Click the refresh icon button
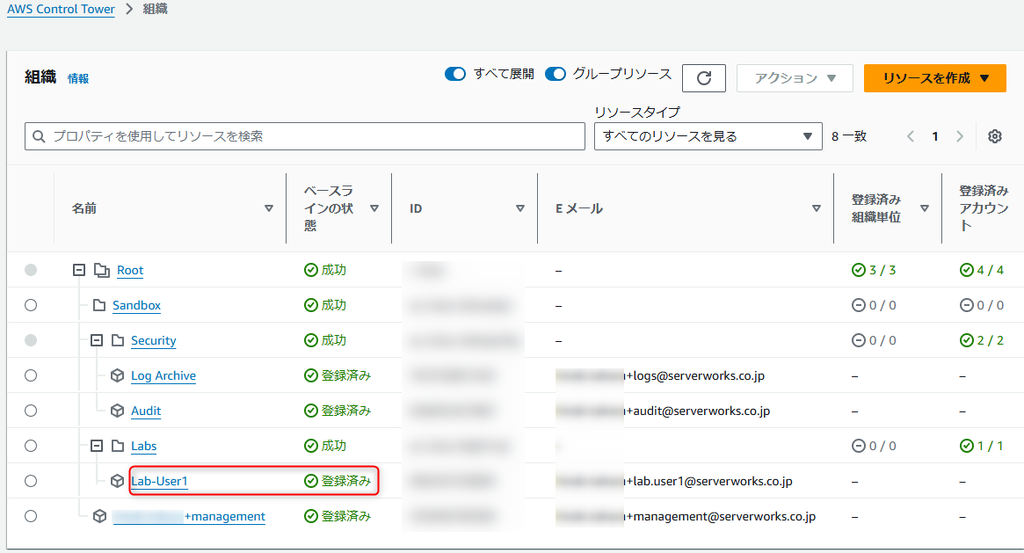 [x=703, y=78]
